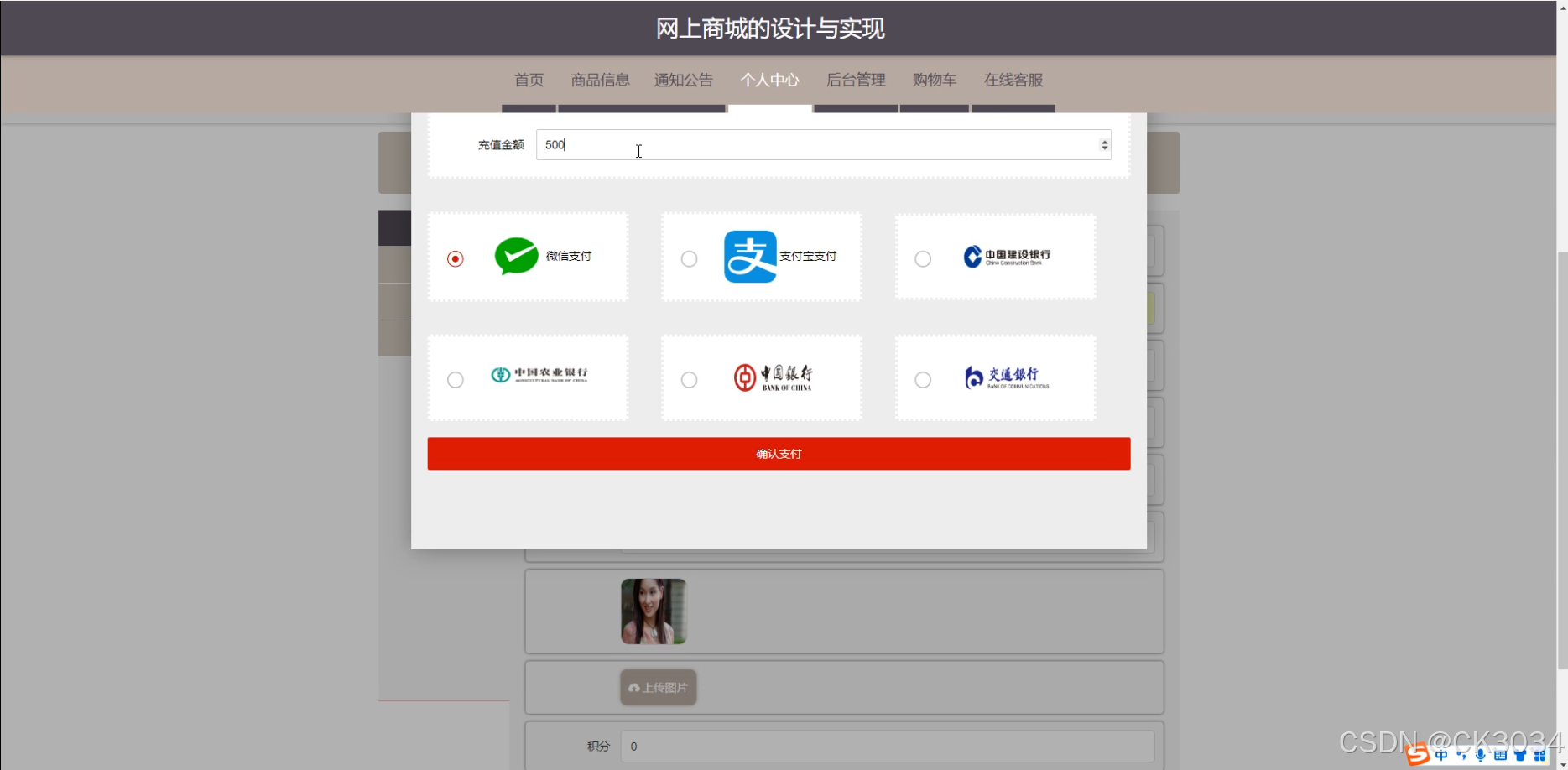The width and height of the screenshot is (1568, 770).
Task: Open the 后台管理 navigation tab
Action: (855, 80)
